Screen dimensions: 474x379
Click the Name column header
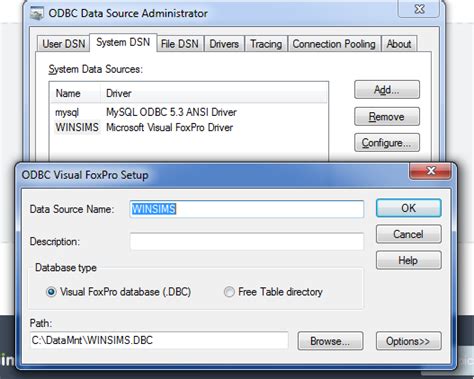(75, 93)
